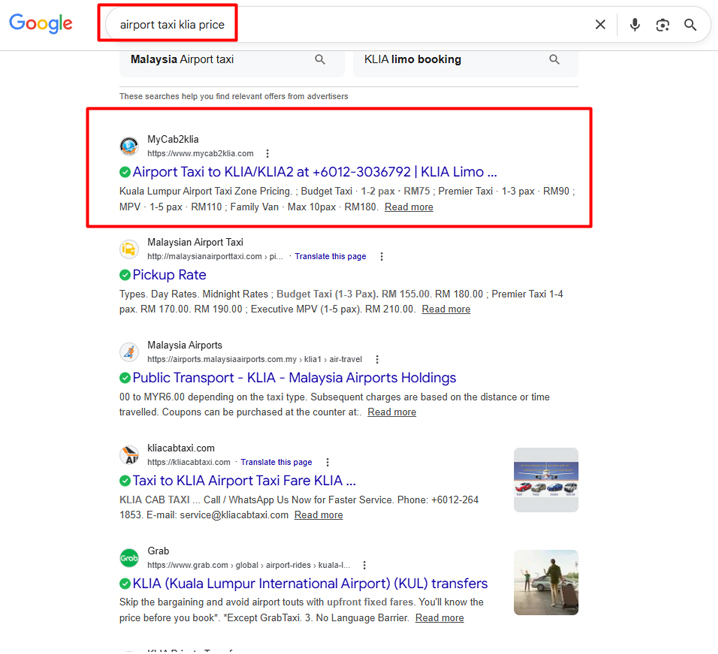Open more options for Malaysian Airport Taxi result
718x654 pixels.
(x=381, y=256)
